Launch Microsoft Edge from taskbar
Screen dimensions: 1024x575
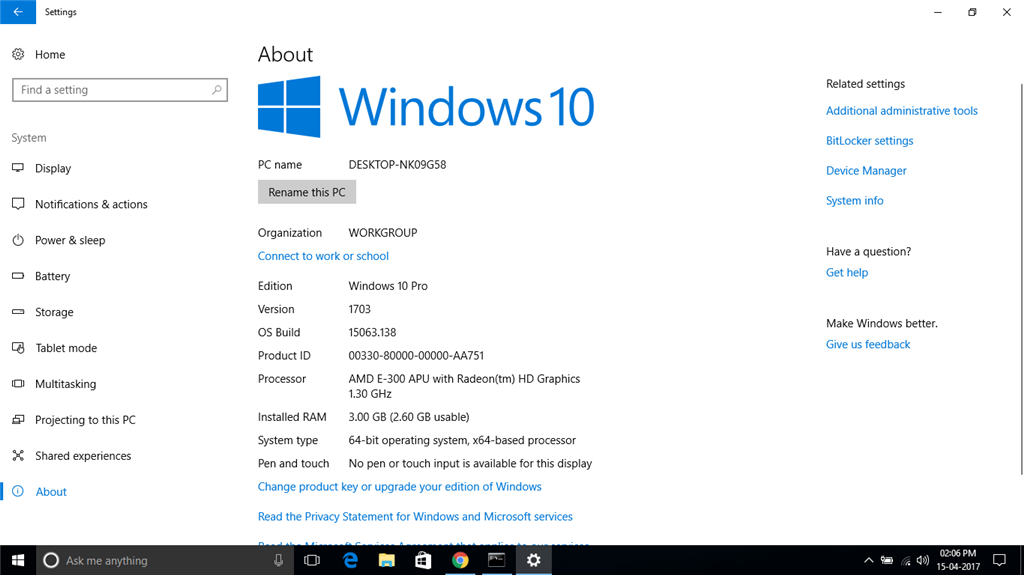coord(350,560)
